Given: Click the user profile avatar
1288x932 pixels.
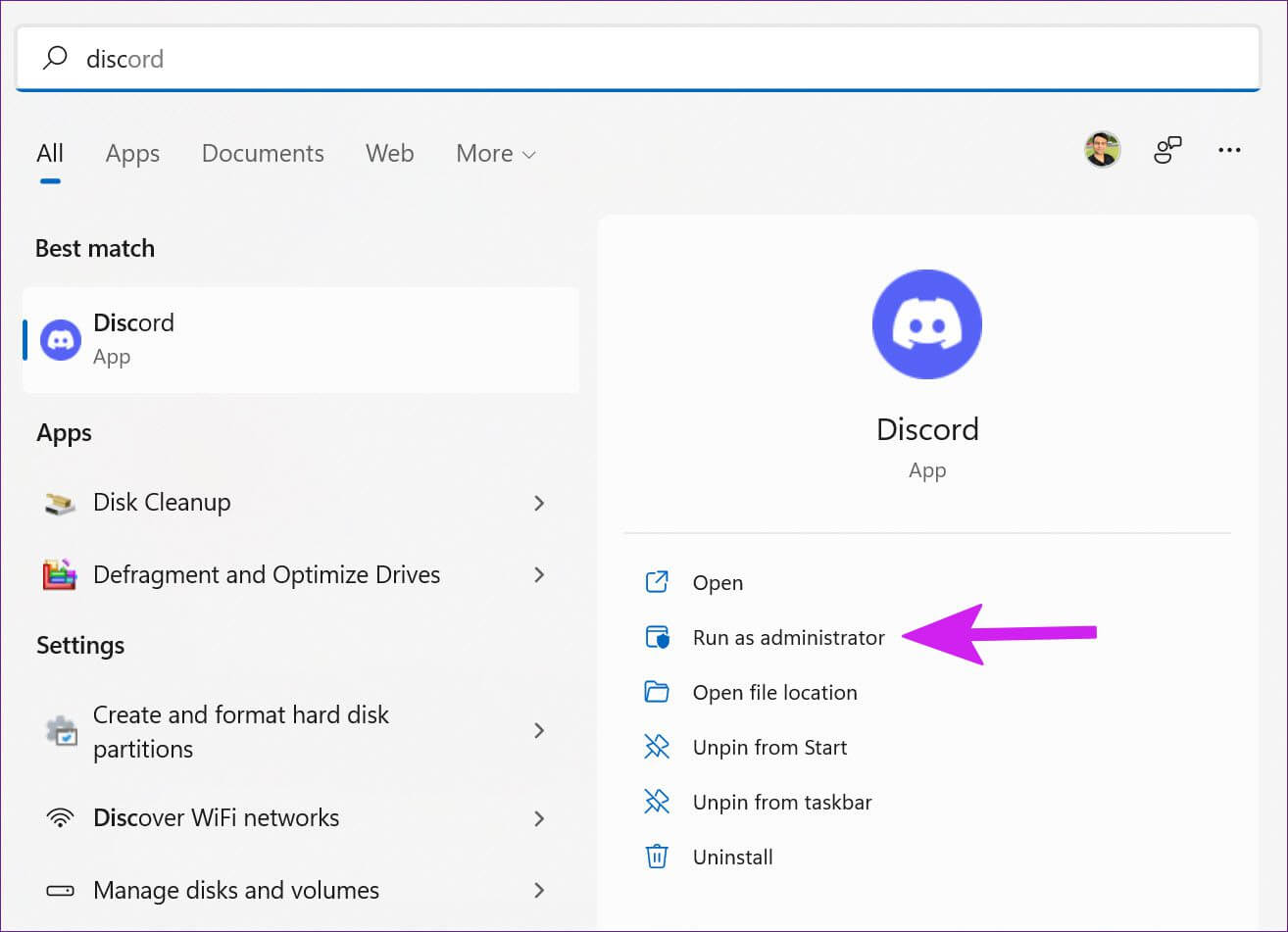Looking at the screenshot, I should pos(1103,150).
